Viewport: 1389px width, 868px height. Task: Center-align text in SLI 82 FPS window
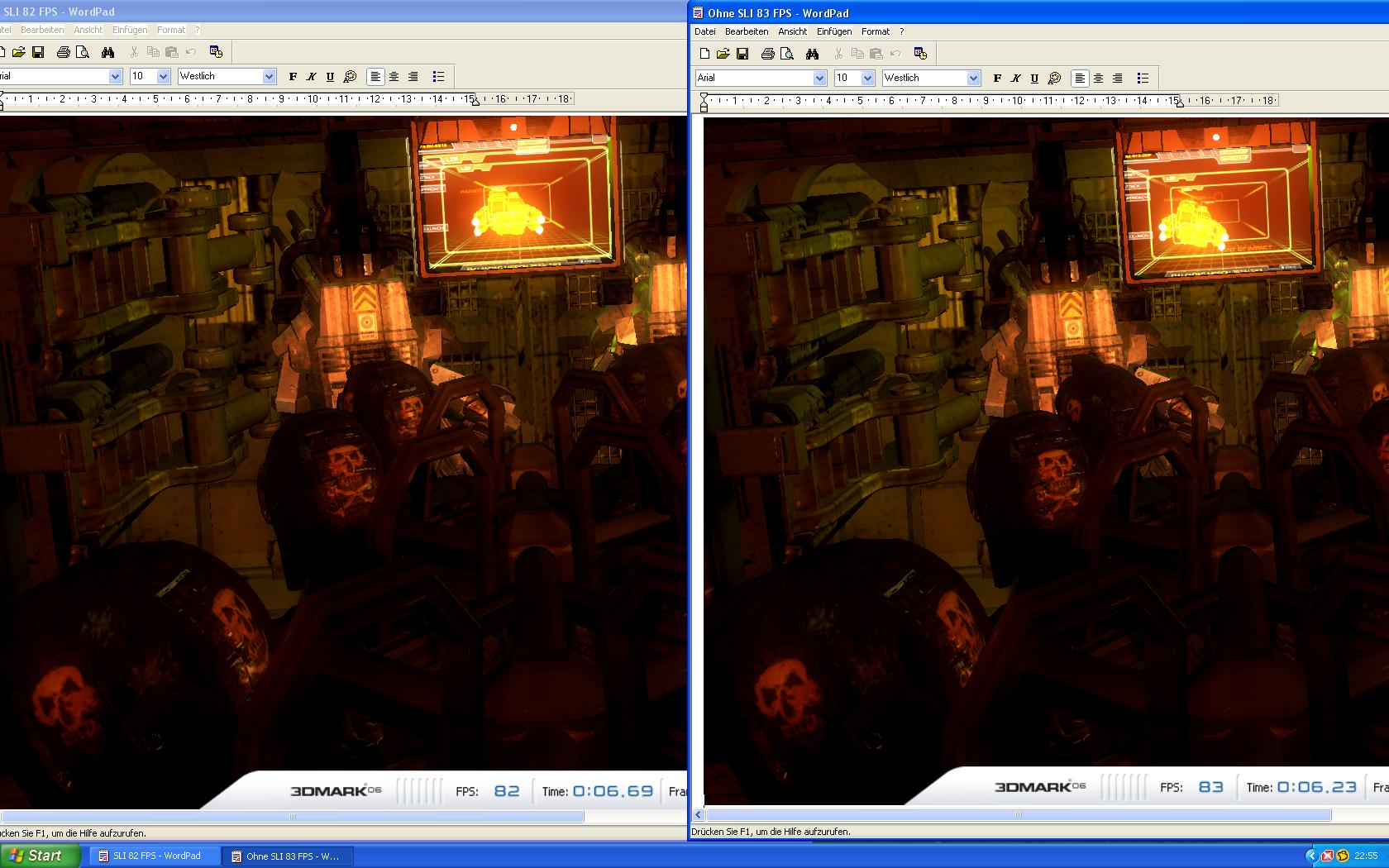click(x=394, y=76)
